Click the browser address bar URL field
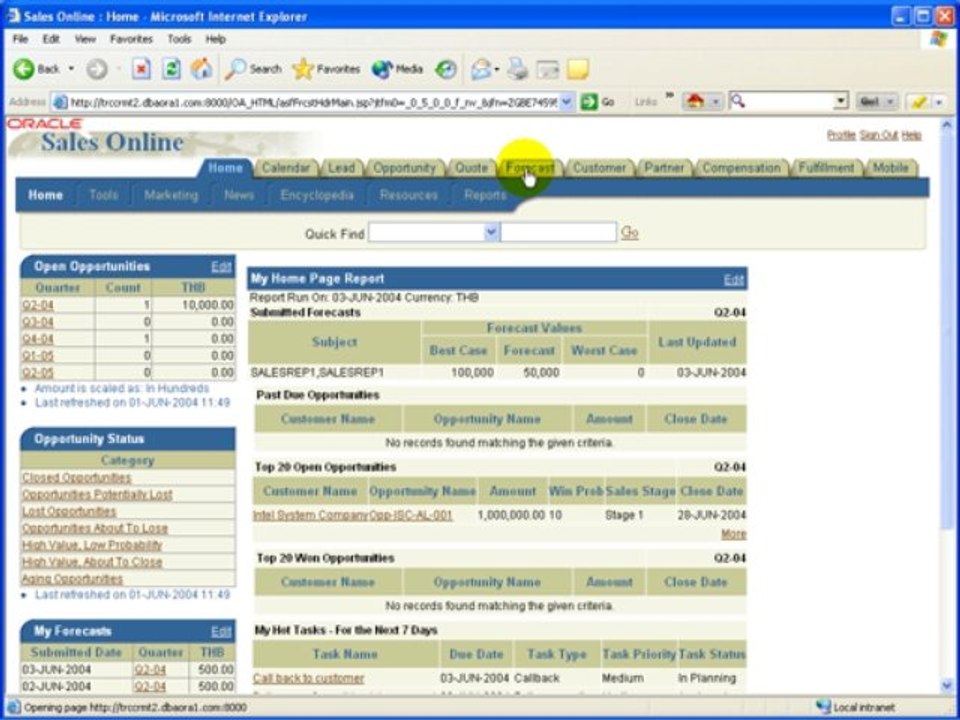The image size is (960, 720). tap(314, 102)
